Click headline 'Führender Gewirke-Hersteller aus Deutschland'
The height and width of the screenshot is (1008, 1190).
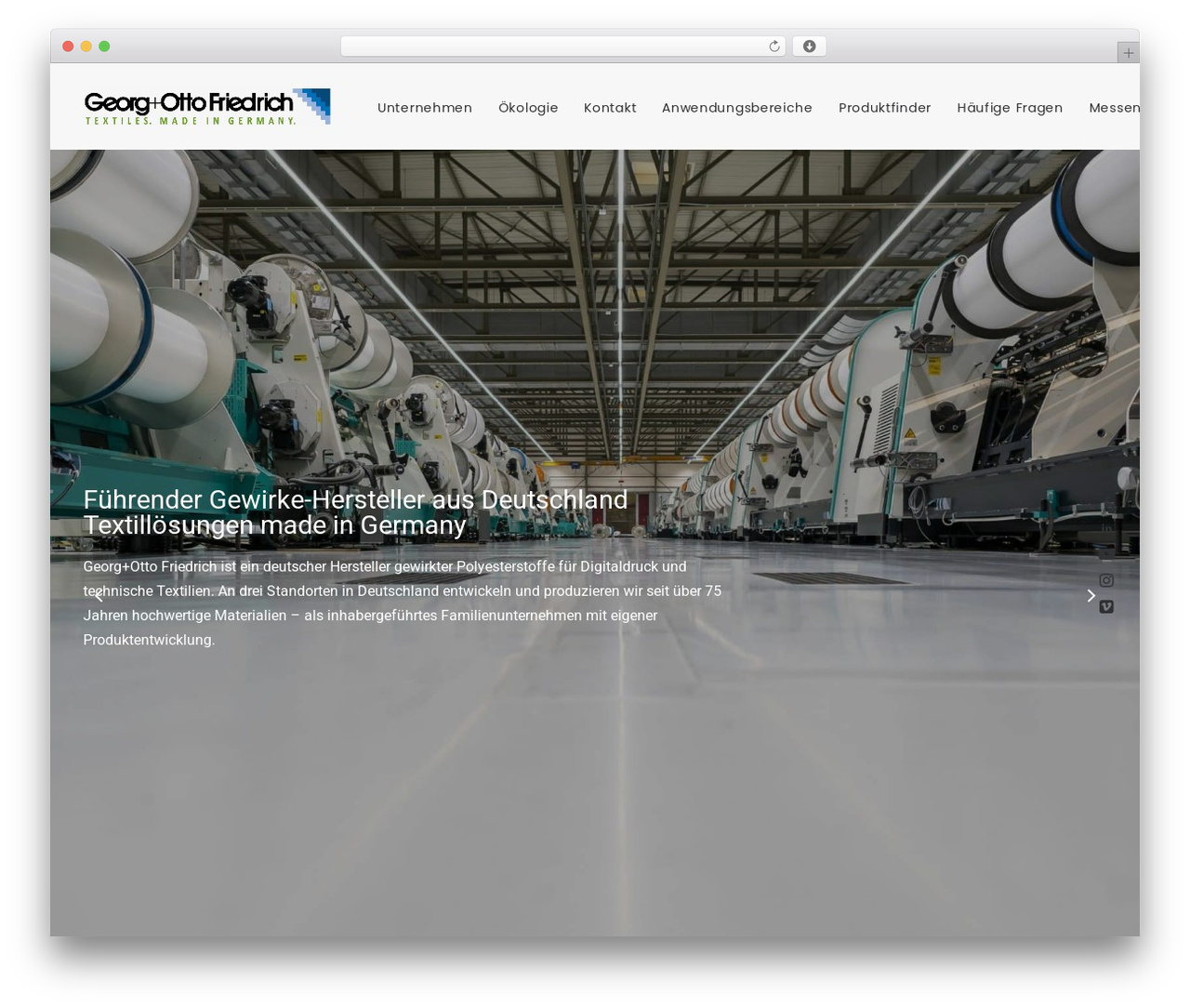click(x=355, y=500)
